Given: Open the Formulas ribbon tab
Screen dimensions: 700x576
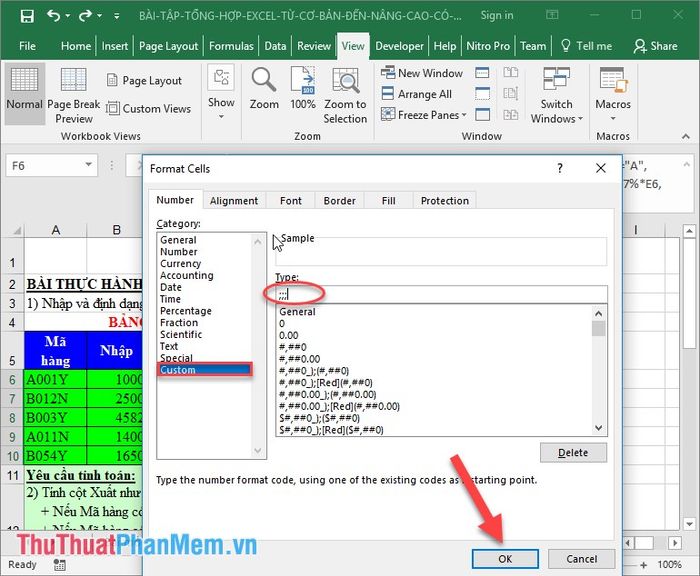Looking at the screenshot, I should (x=231, y=46).
